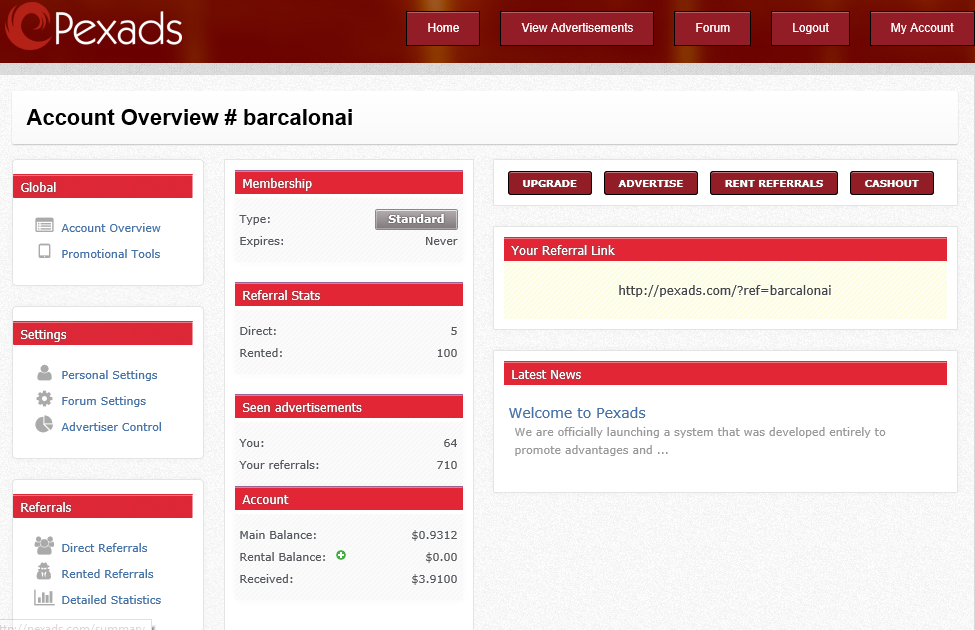Click the Personal Settings person icon
975x630 pixels.
point(44,373)
